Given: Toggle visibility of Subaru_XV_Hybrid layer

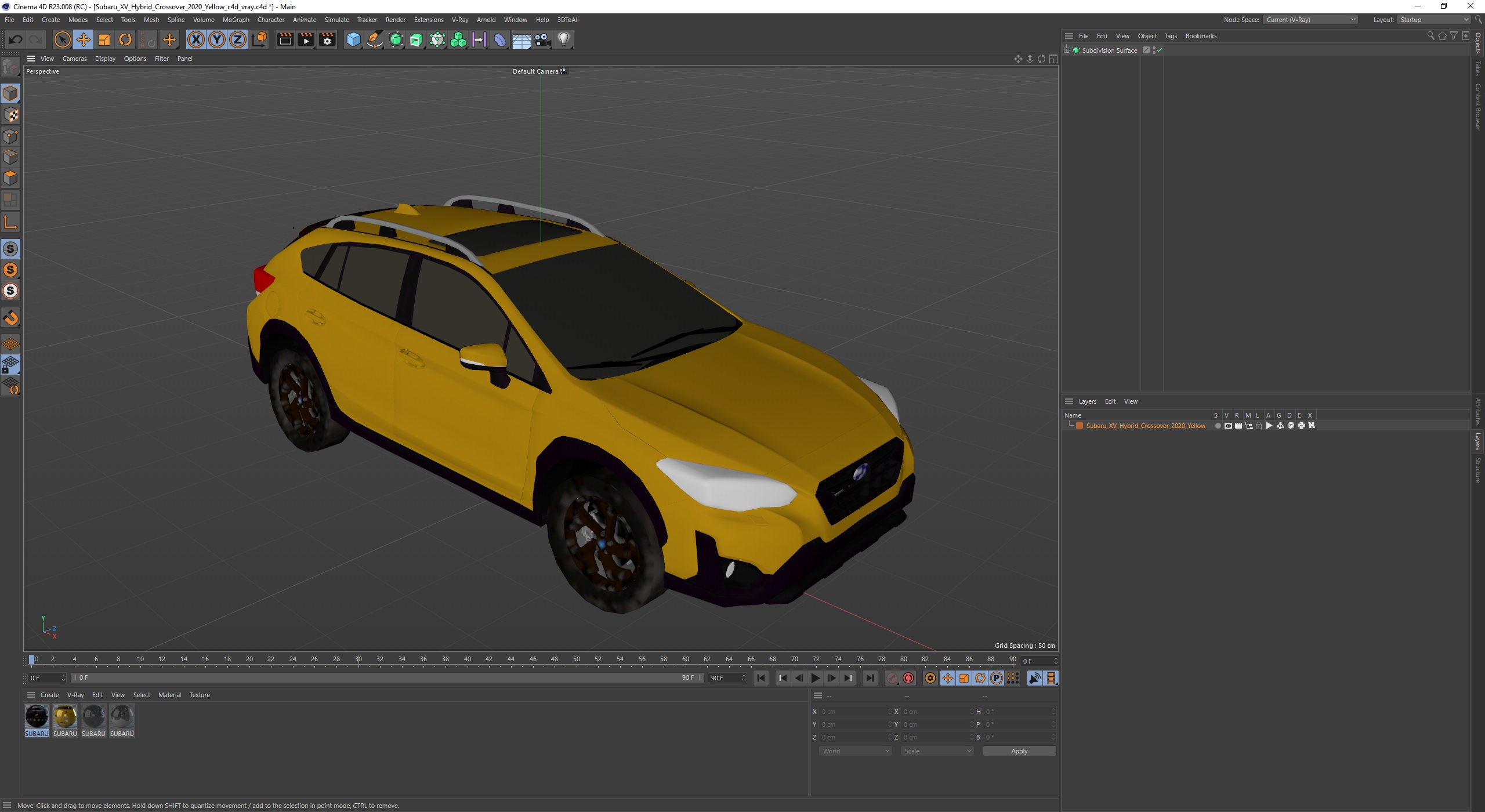Looking at the screenshot, I should click(1224, 424).
